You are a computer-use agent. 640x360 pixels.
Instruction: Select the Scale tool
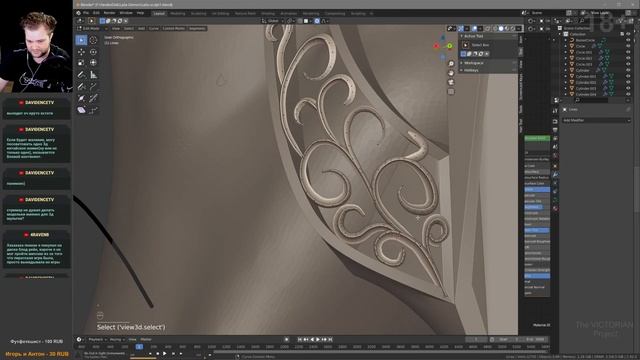81,62
